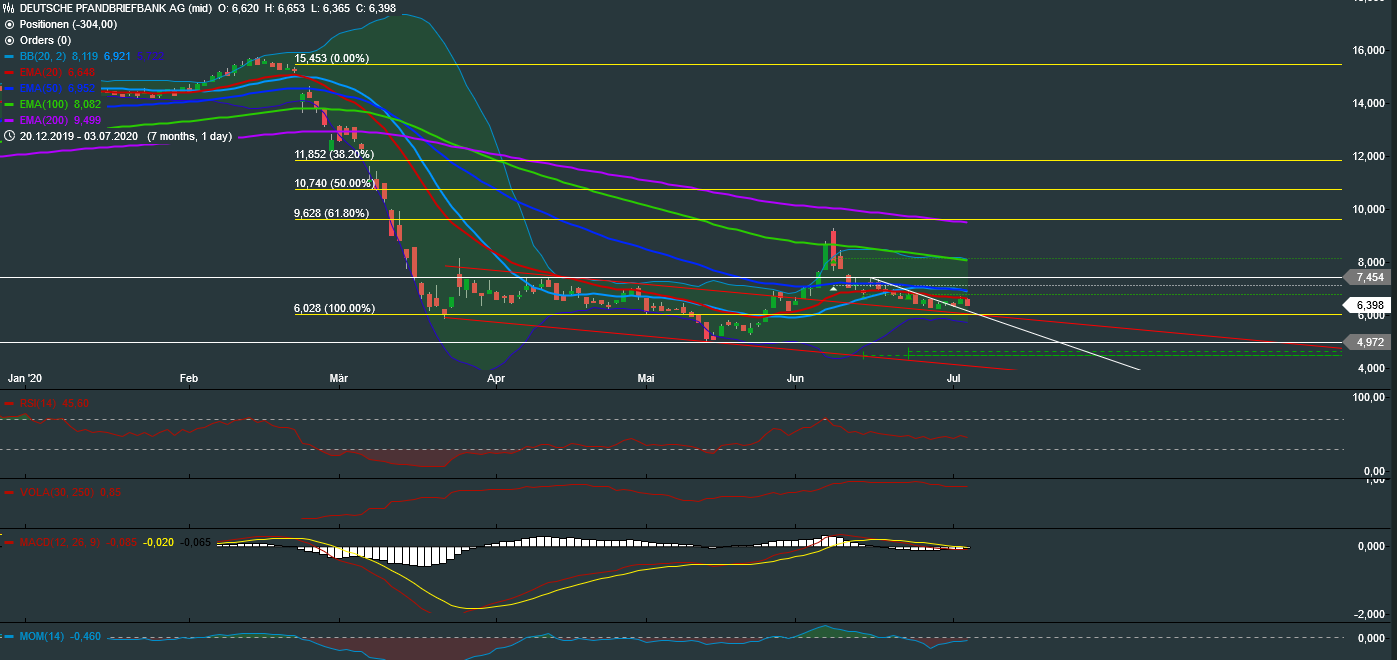Click the MOM value -0,460
Image resolution: width=1397 pixels, height=660 pixels.
coord(86,636)
